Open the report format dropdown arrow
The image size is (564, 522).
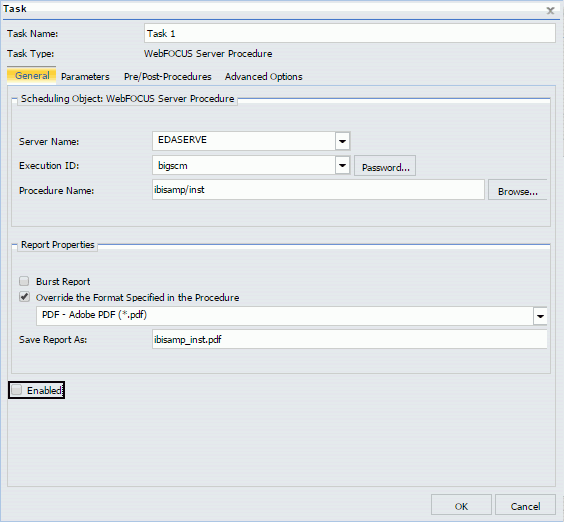coord(540,316)
